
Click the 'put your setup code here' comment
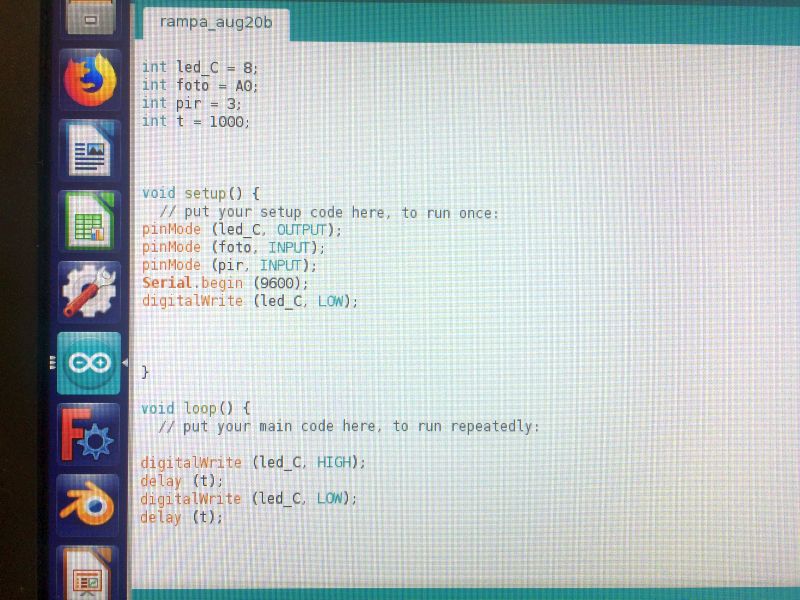pyautogui.click(x=329, y=212)
